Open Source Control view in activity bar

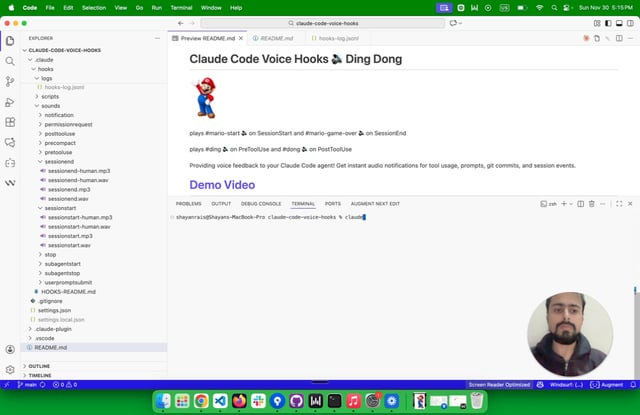click(10, 82)
